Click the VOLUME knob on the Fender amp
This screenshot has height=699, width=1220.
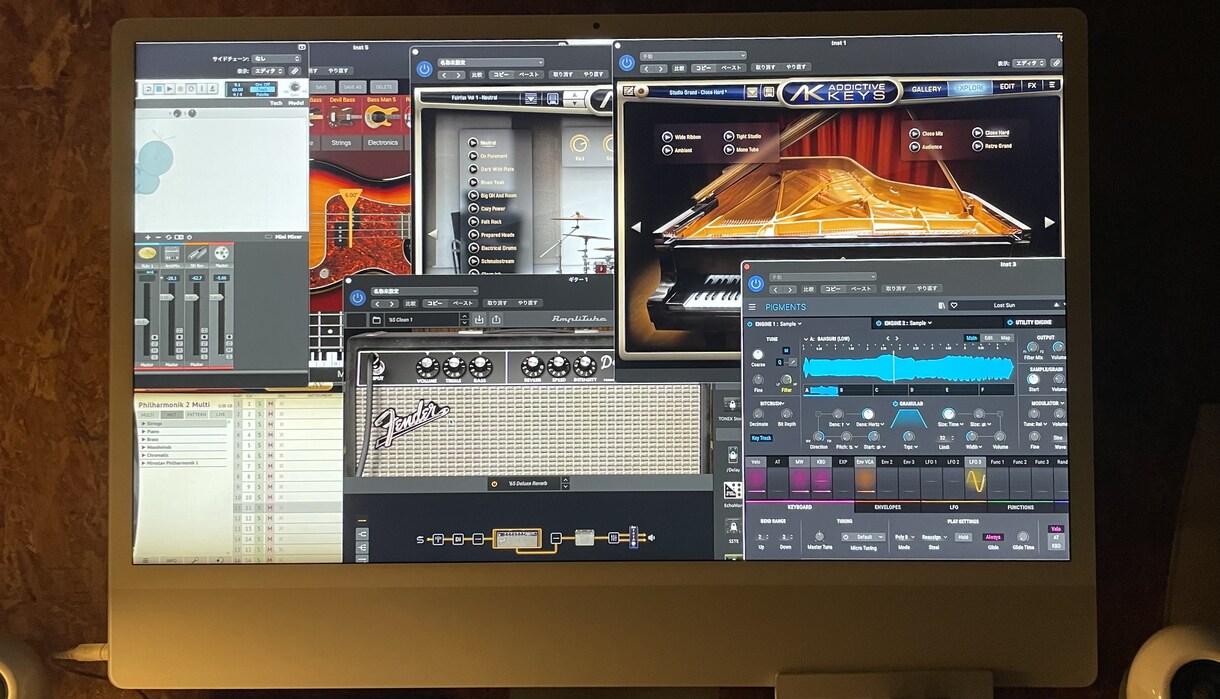click(428, 367)
